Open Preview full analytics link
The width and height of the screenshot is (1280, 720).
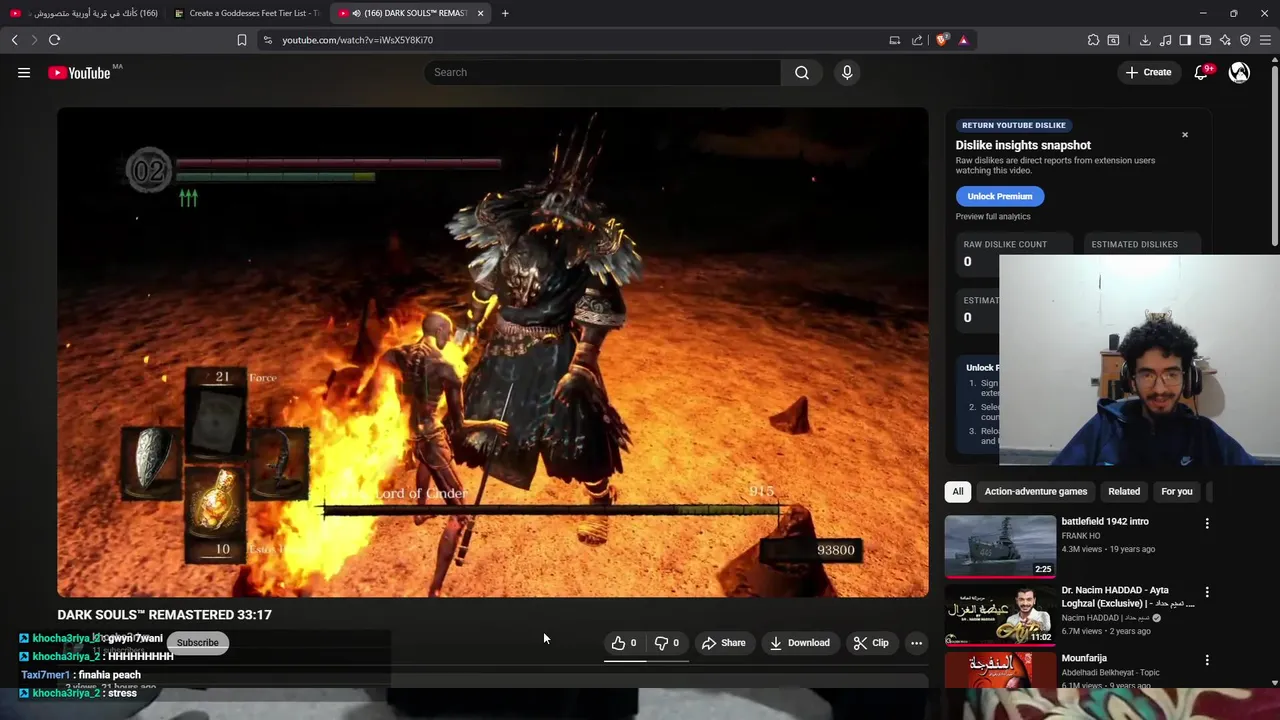click(x=993, y=217)
